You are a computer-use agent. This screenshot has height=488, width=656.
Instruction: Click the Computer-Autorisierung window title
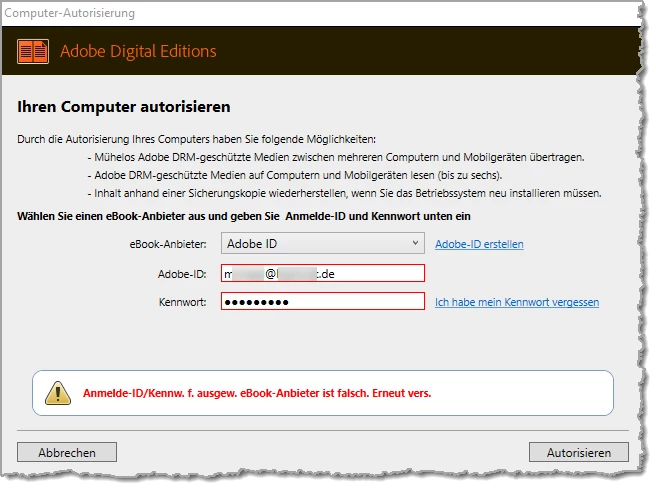69,13
